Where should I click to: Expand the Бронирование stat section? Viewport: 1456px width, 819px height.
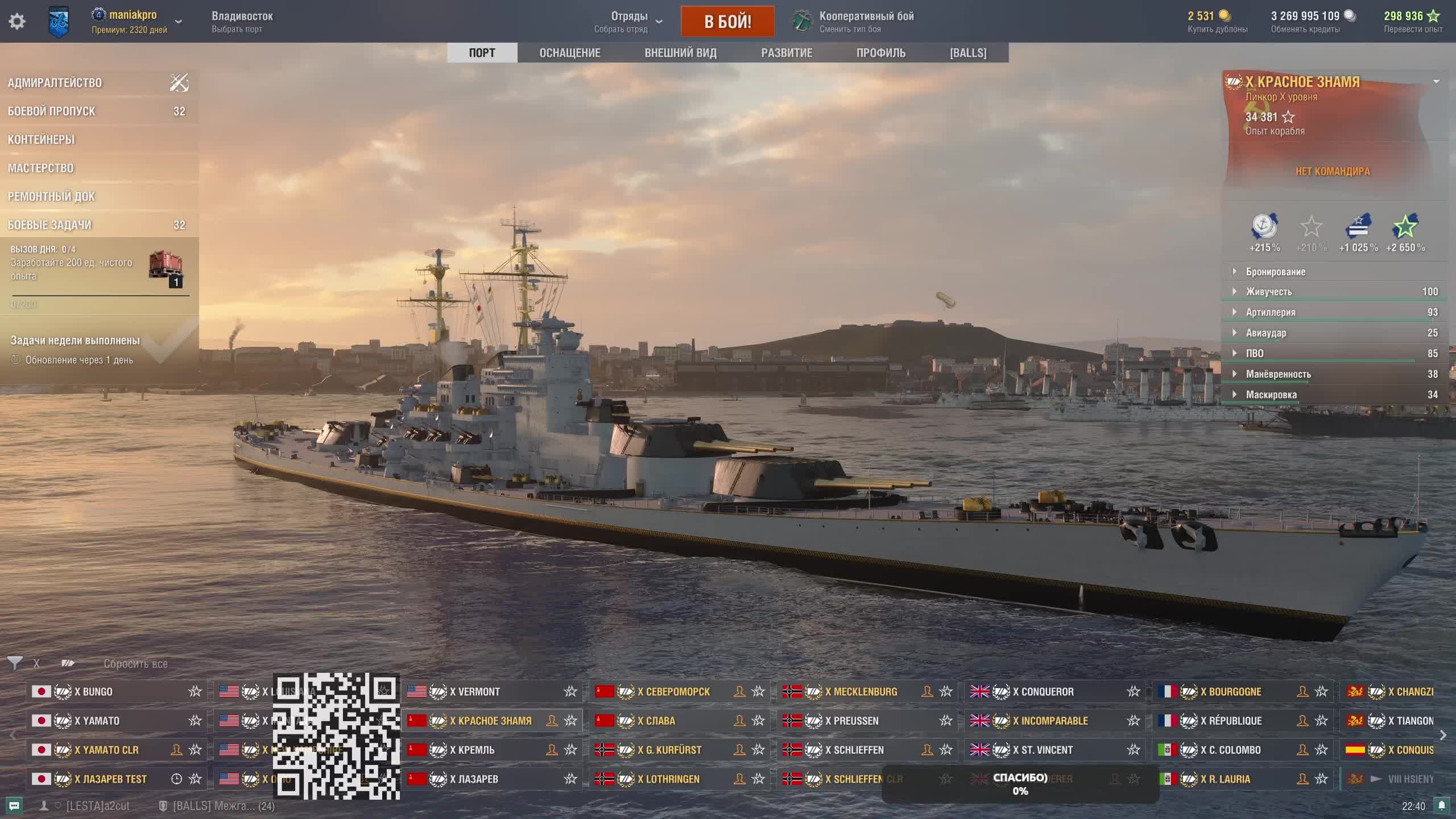[x=1235, y=272]
